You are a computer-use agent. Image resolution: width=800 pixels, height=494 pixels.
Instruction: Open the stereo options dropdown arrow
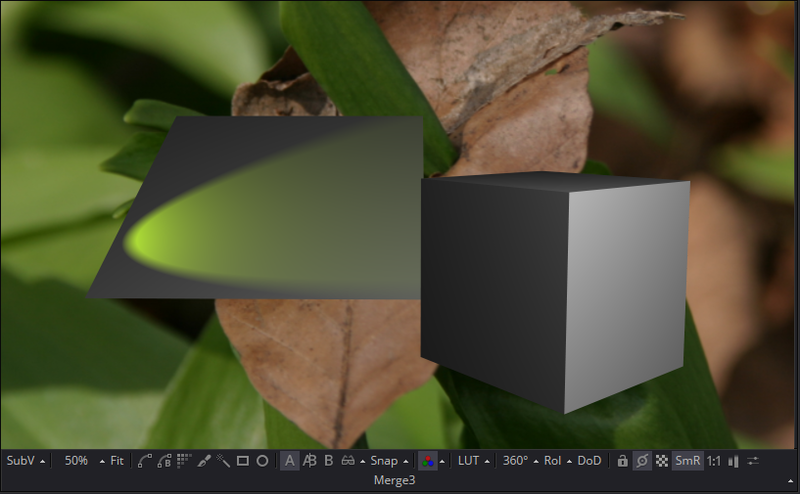pos(362,461)
